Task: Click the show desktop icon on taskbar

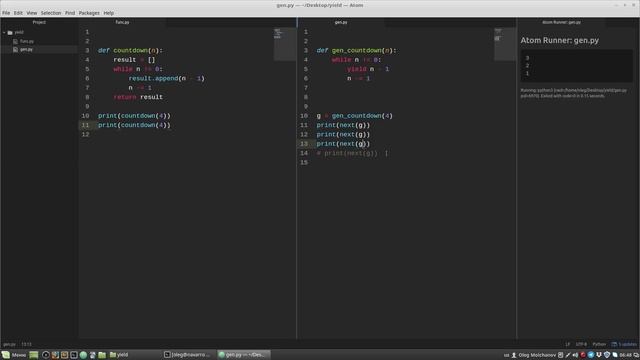Action: tap(33, 355)
